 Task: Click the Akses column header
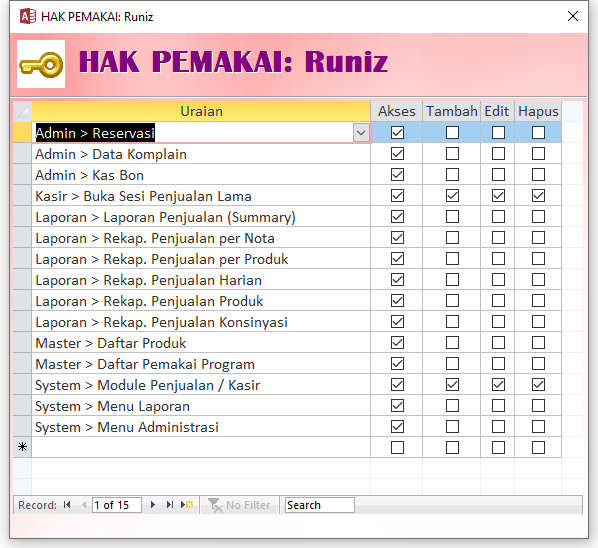click(397, 111)
